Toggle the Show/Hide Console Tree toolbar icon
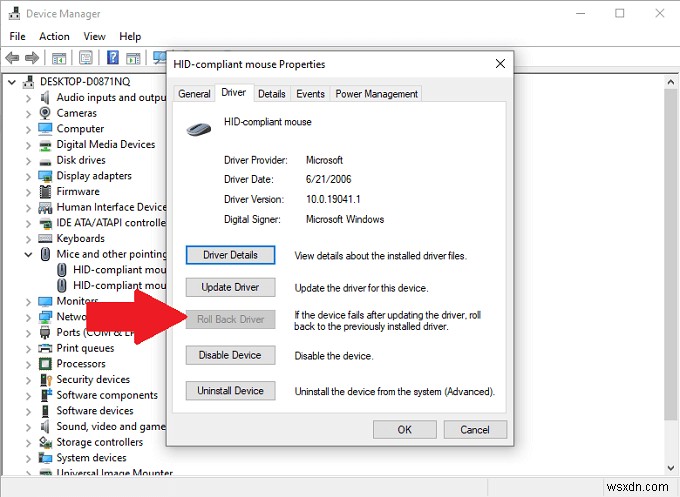This screenshot has width=680, height=497. pos(59,58)
